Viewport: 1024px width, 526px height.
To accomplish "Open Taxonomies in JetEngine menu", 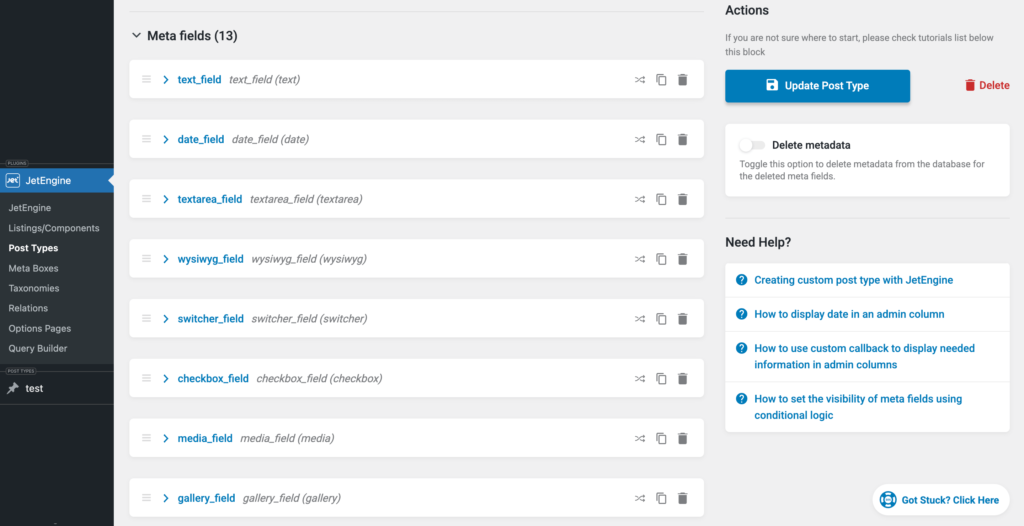I will 34,288.
